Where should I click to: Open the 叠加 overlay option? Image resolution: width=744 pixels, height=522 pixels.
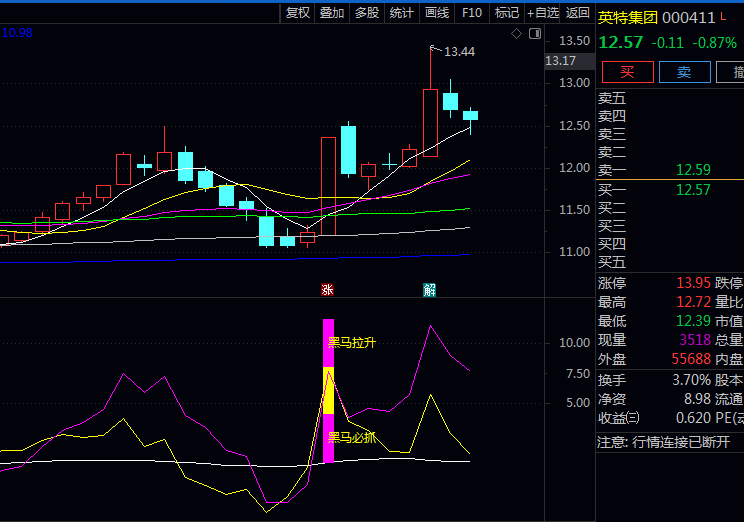pyautogui.click(x=332, y=13)
